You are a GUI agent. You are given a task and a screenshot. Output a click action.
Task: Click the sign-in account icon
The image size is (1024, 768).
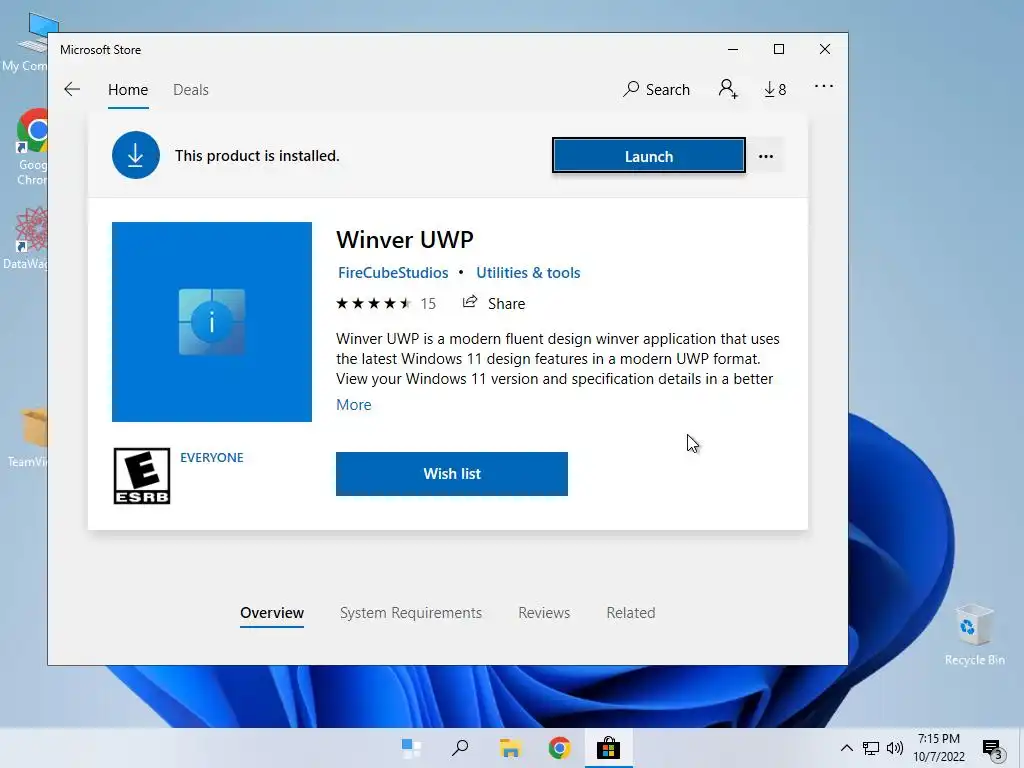point(728,89)
